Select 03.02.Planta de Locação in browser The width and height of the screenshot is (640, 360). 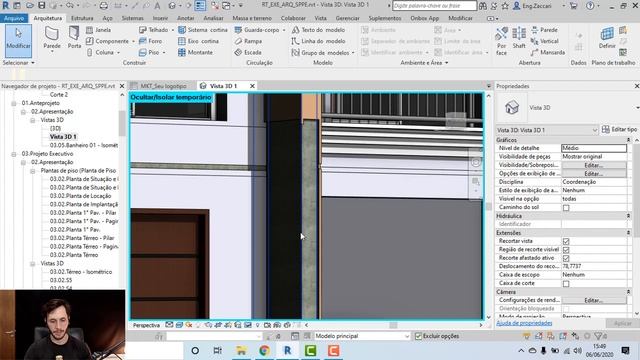tap(80, 196)
